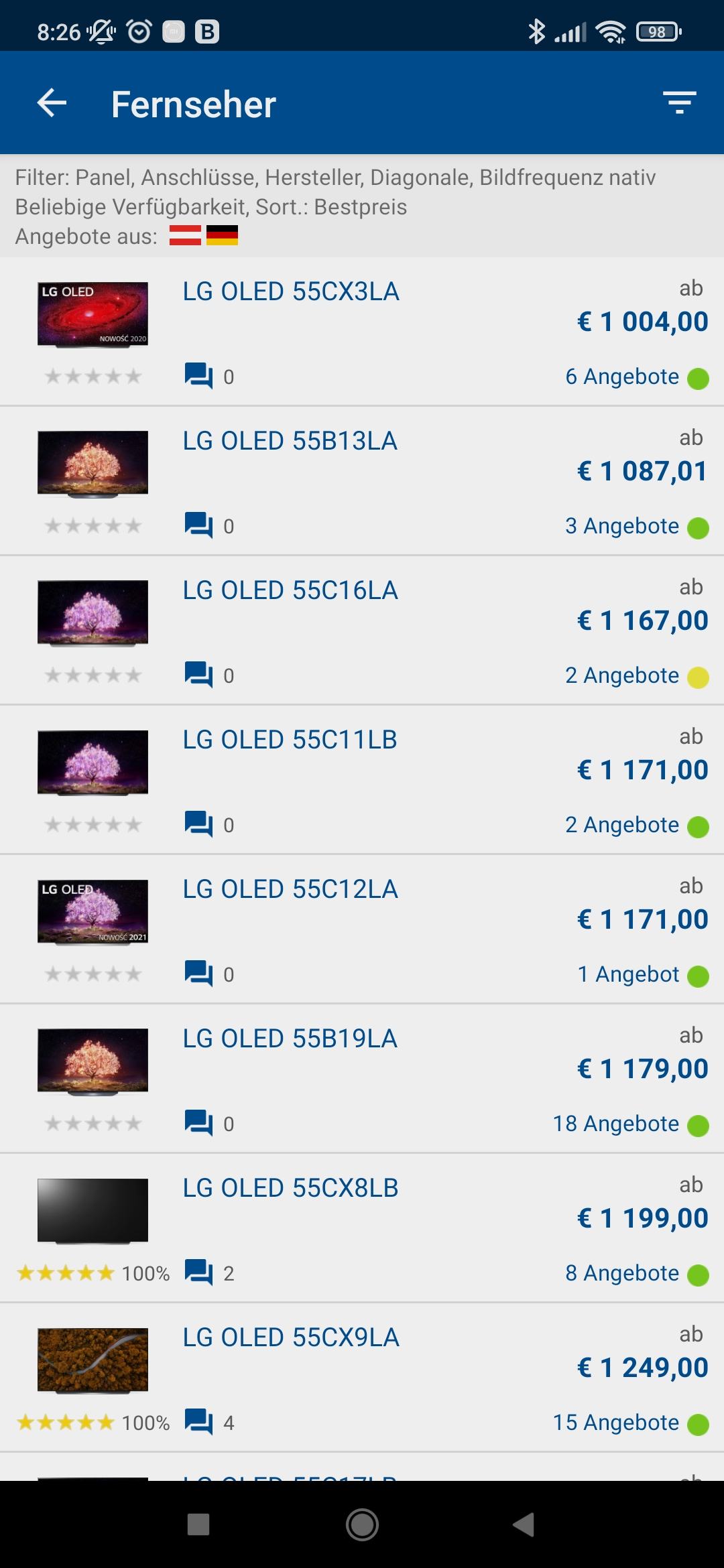View the 15 Angebote for 55CX9LA
Image resolution: width=724 pixels, height=1568 pixels.
coord(615,1423)
